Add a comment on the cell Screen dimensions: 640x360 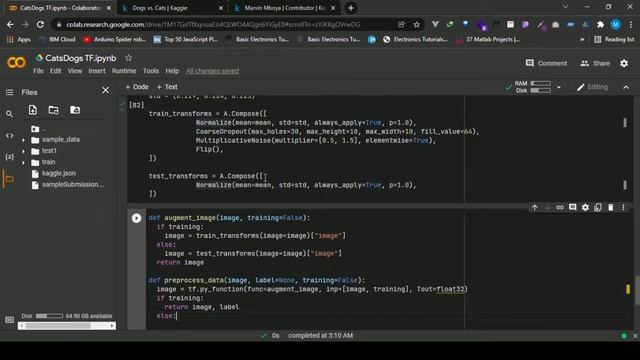click(x=573, y=207)
